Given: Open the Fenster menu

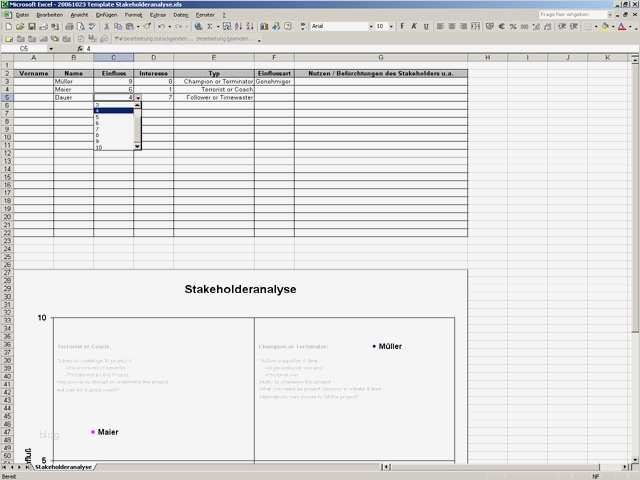Looking at the screenshot, I should (x=205, y=15).
